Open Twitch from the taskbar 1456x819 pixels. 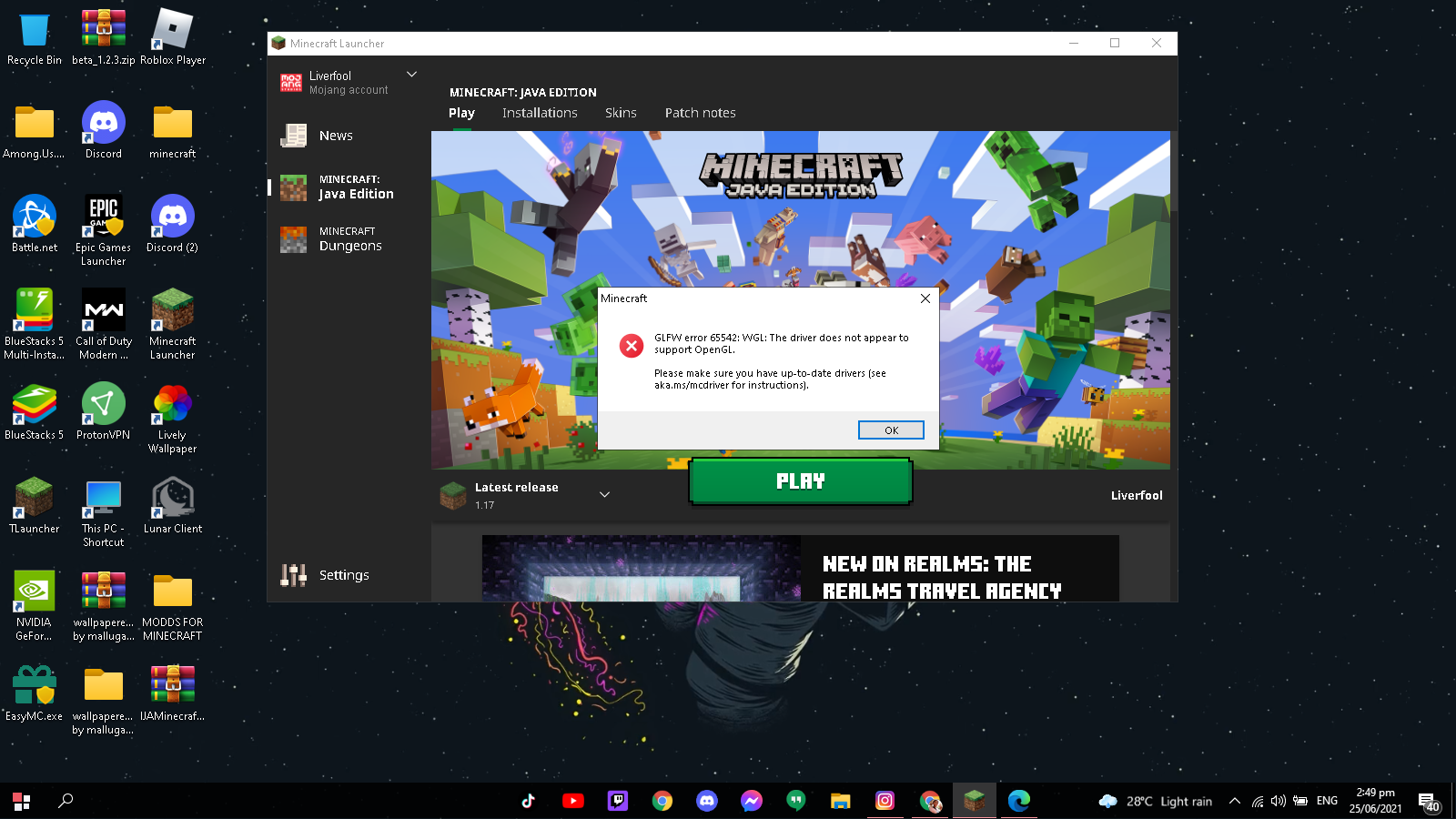618,801
